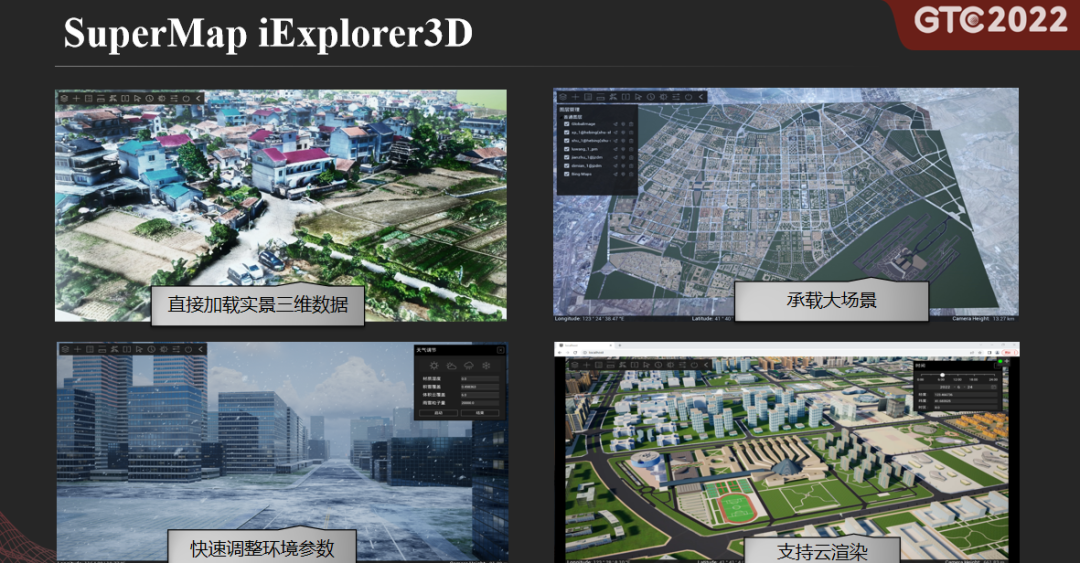The height and width of the screenshot is (563, 1080).
Task: Click the localhost address bar
Action: click(x=782, y=352)
